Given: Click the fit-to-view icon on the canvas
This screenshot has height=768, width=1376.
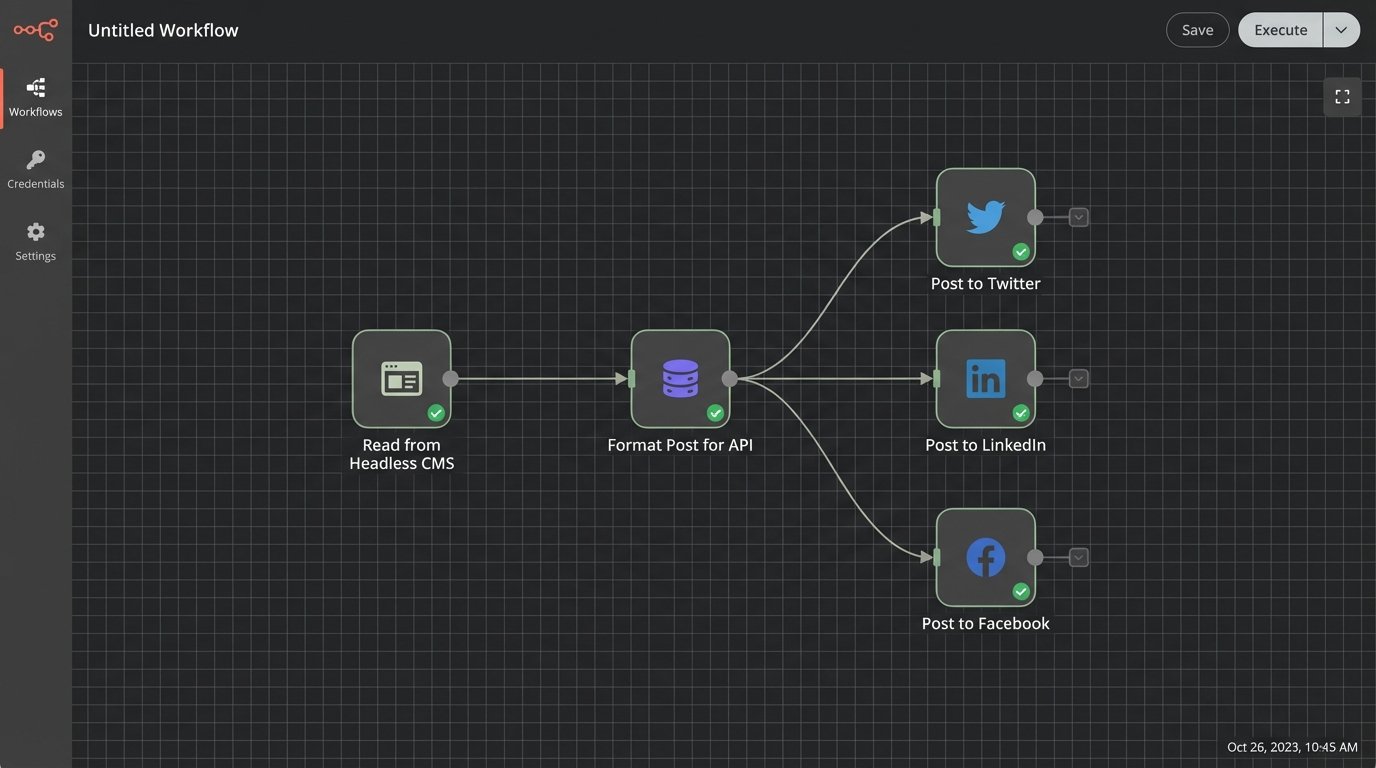Looking at the screenshot, I should (1342, 96).
